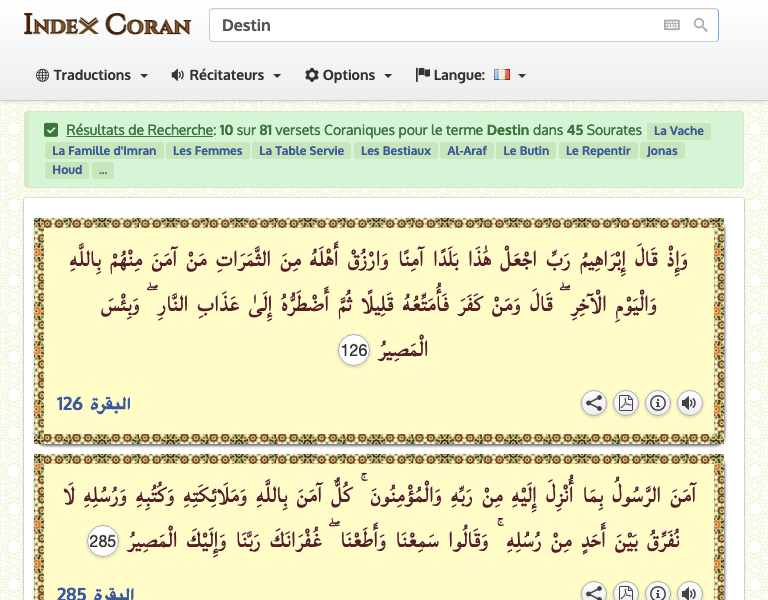Screen dimensions: 768x600
Task: Click the Résultats de Recherche link
Action: (140, 130)
